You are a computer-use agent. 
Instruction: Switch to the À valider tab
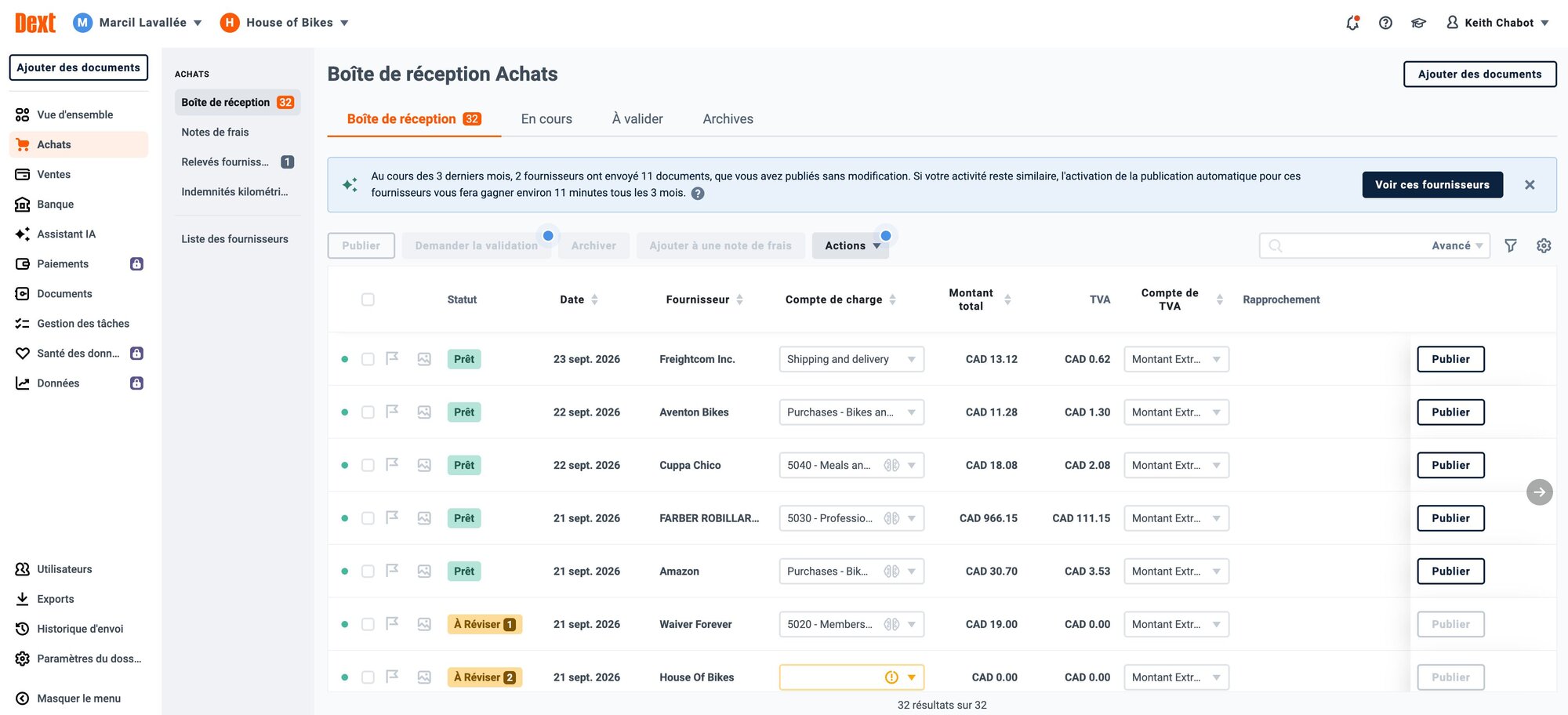637,119
